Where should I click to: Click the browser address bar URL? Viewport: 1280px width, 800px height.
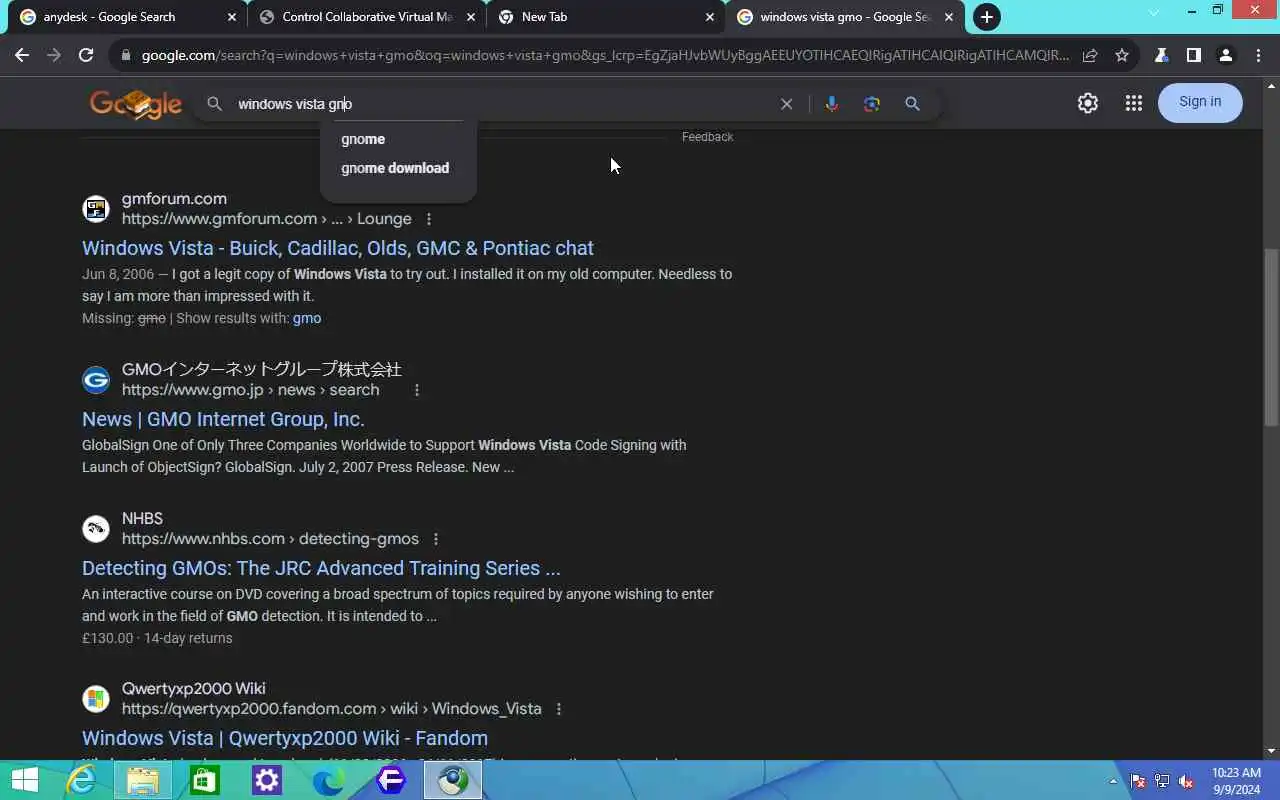605,56
